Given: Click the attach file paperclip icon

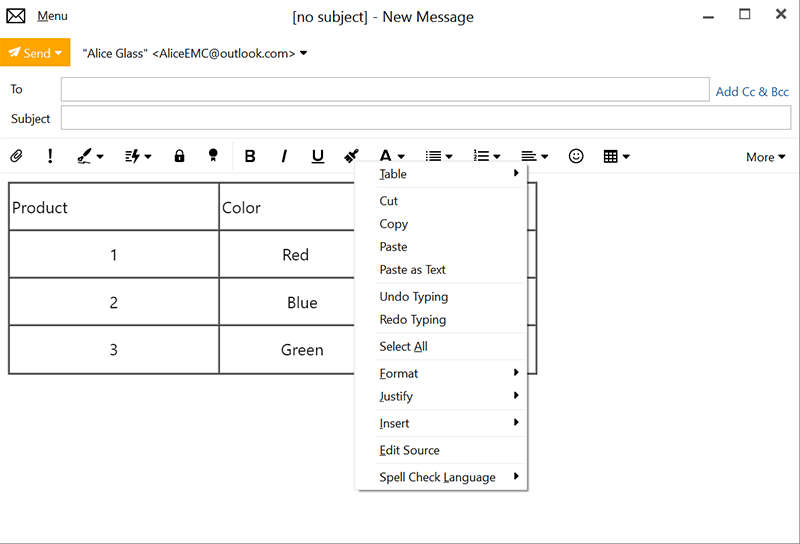Looking at the screenshot, I should (x=16, y=156).
